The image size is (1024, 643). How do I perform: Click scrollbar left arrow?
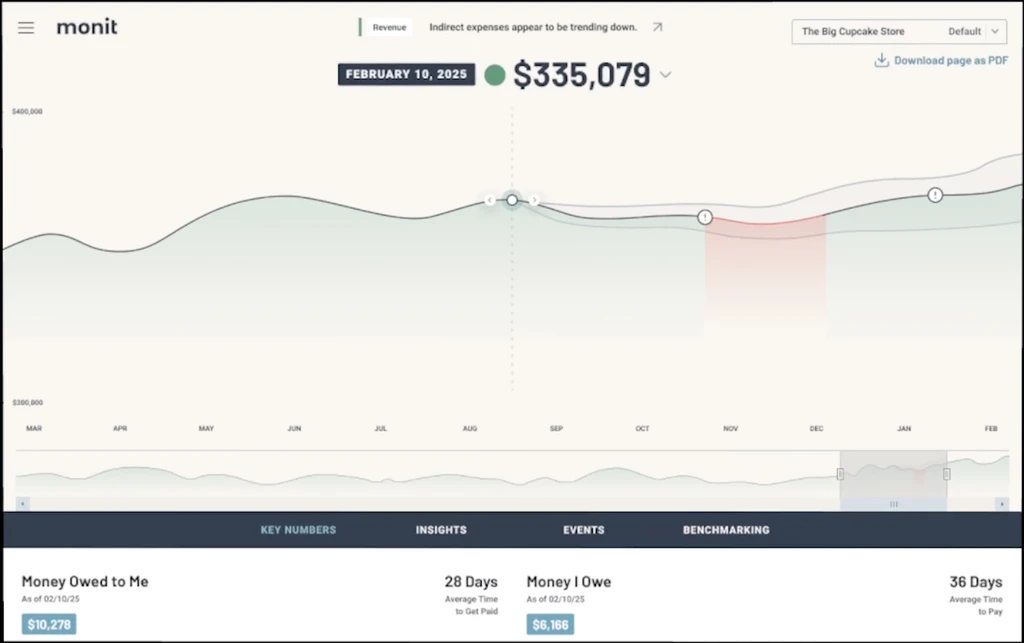tap(23, 504)
